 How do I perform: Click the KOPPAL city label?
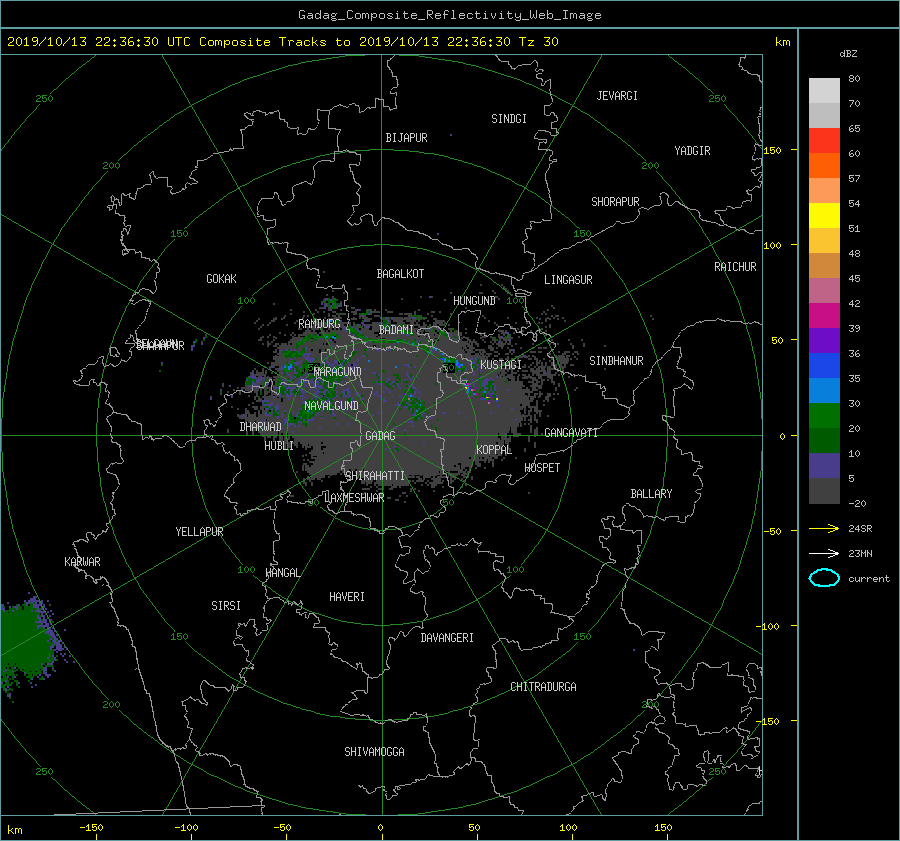point(494,450)
